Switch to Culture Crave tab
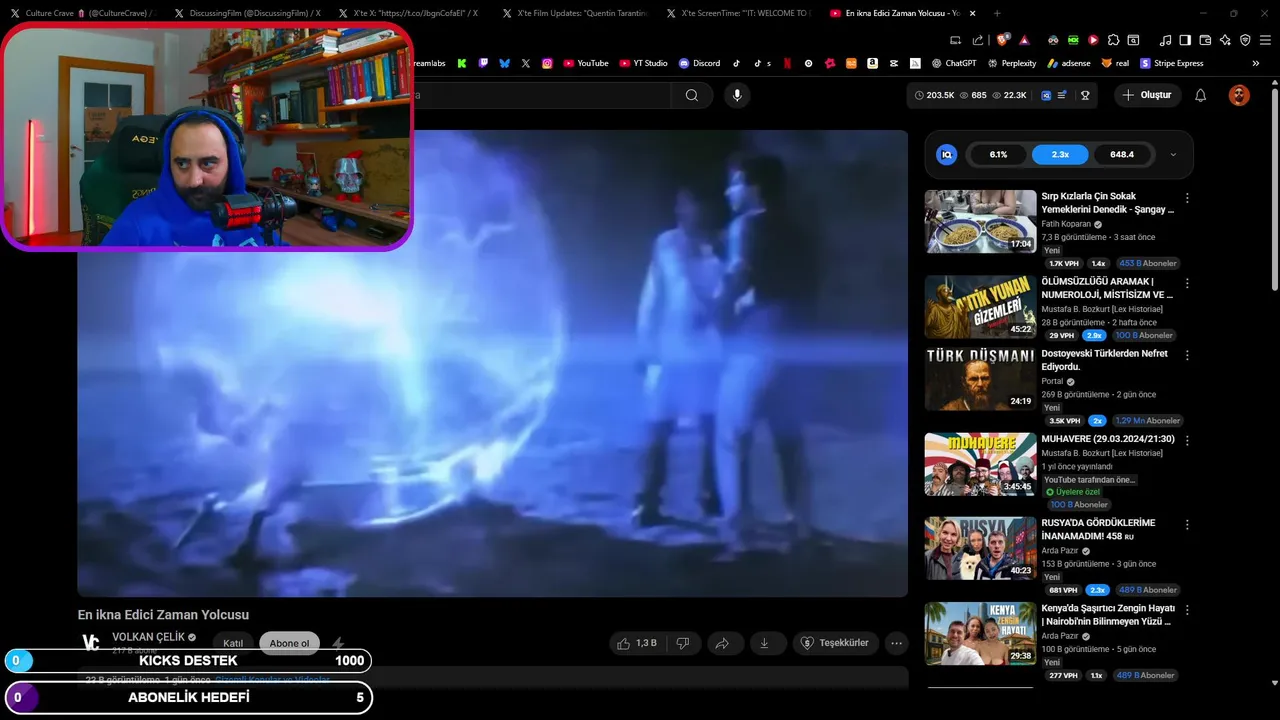 (83, 13)
